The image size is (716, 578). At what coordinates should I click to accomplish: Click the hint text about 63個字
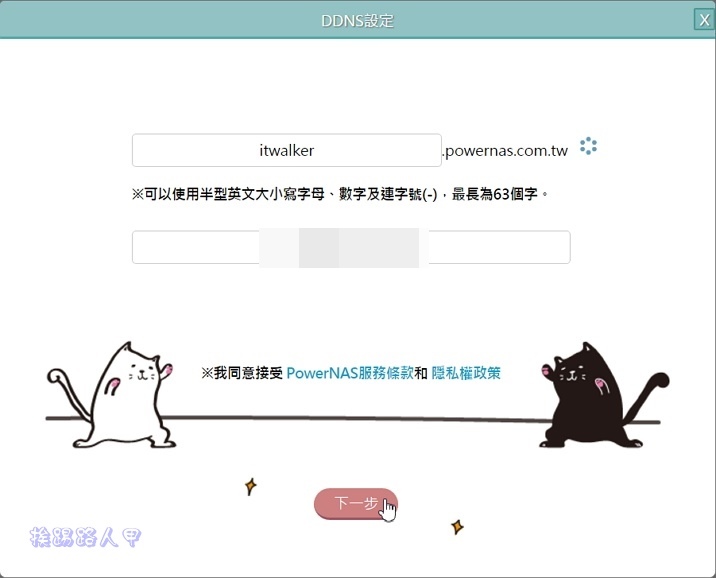pyautogui.click(x=340, y=194)
